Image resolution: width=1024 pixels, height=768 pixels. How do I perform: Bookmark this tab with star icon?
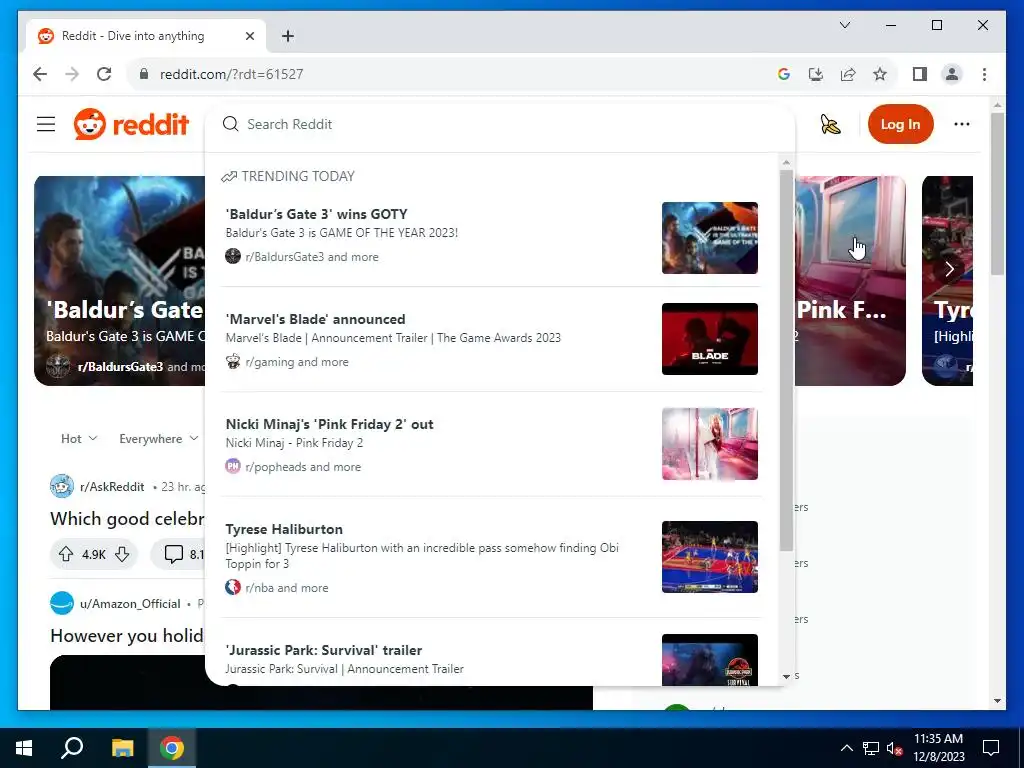(880, 74)
